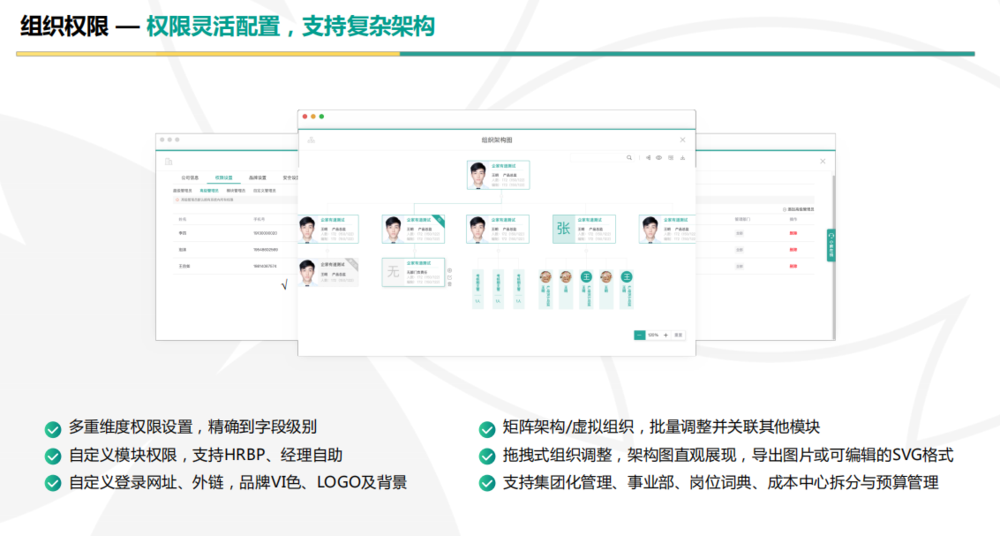The height and width of the screenshot is (536, 1000).
Task: Click the add admin link above the table
Action: [800, 209]
